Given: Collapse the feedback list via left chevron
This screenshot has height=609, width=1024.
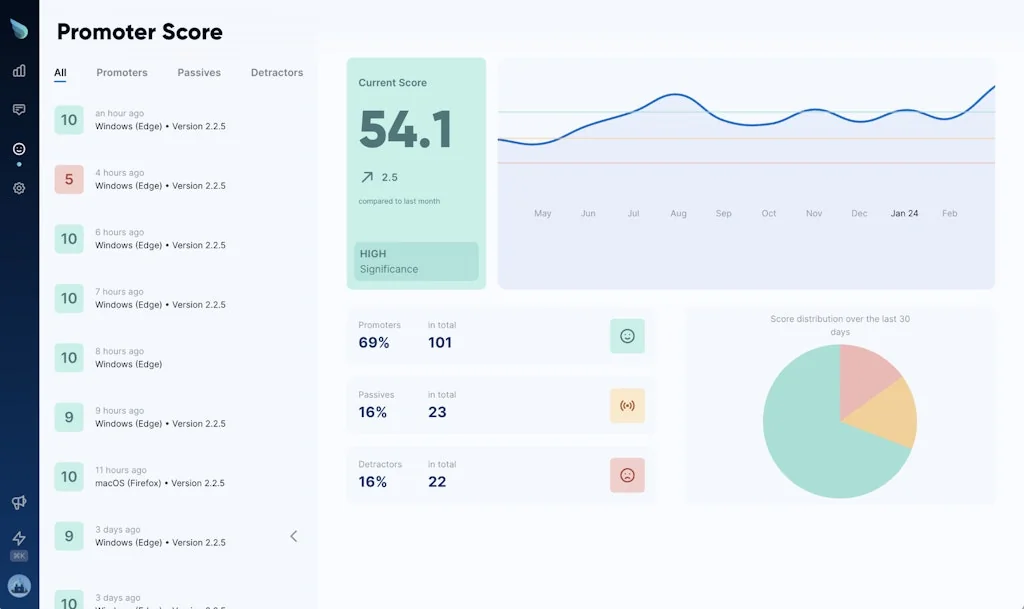Looking at the screenshot, I should click(x=293, y=536).
